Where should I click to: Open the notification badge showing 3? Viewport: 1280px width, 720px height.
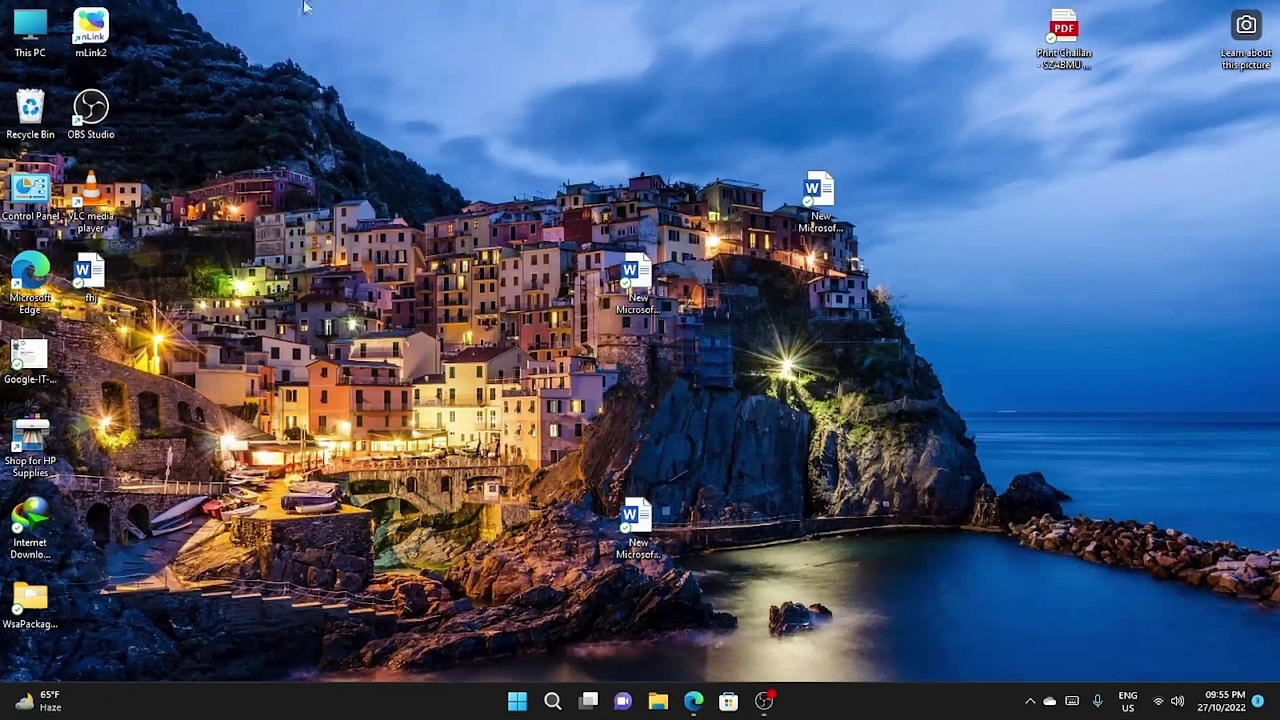1258,701
